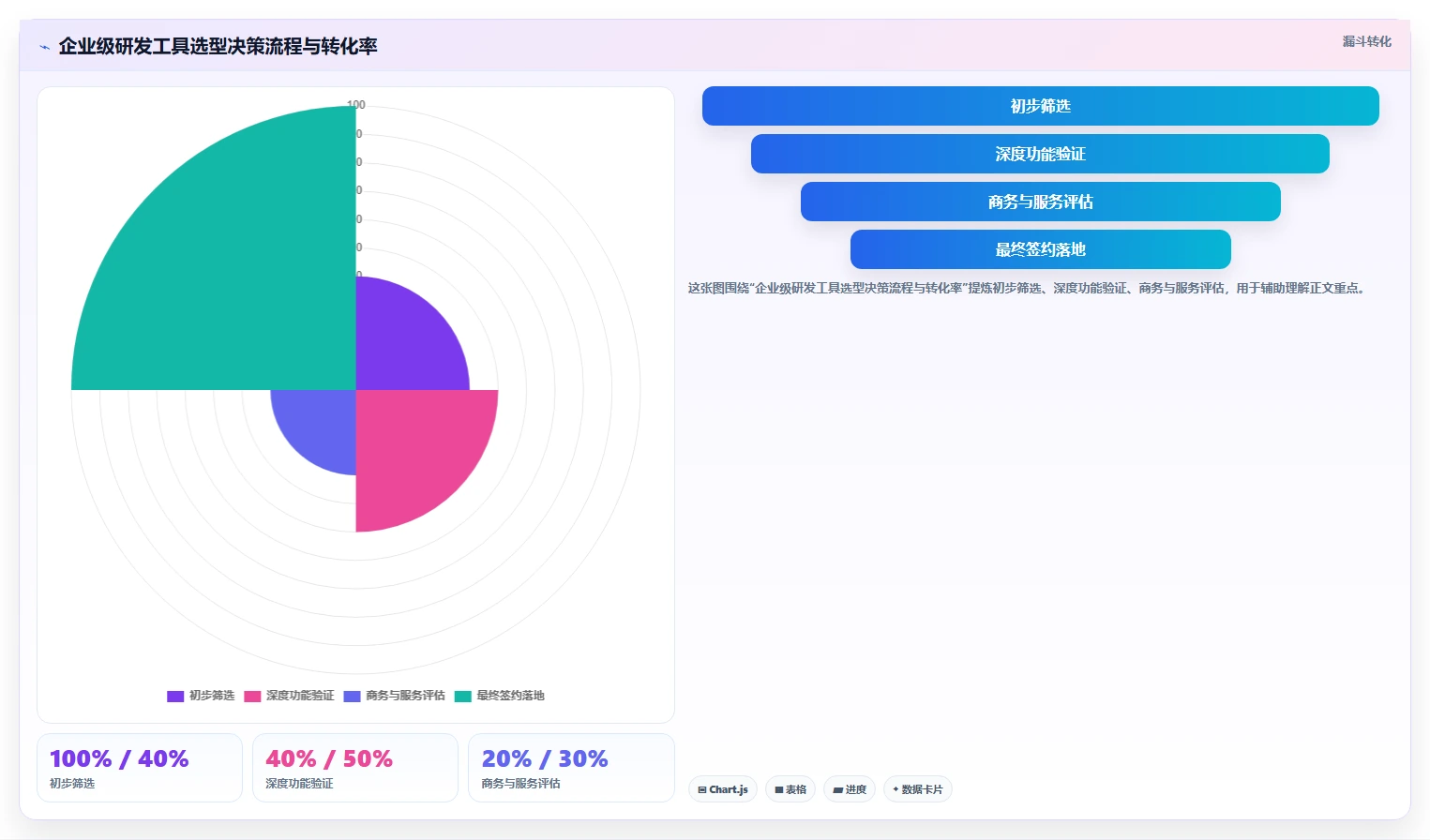The height and width of the screenshot is (840, 1430).
Task: Click the 100 axis label on chart
Action: click(x=356, y=105)
